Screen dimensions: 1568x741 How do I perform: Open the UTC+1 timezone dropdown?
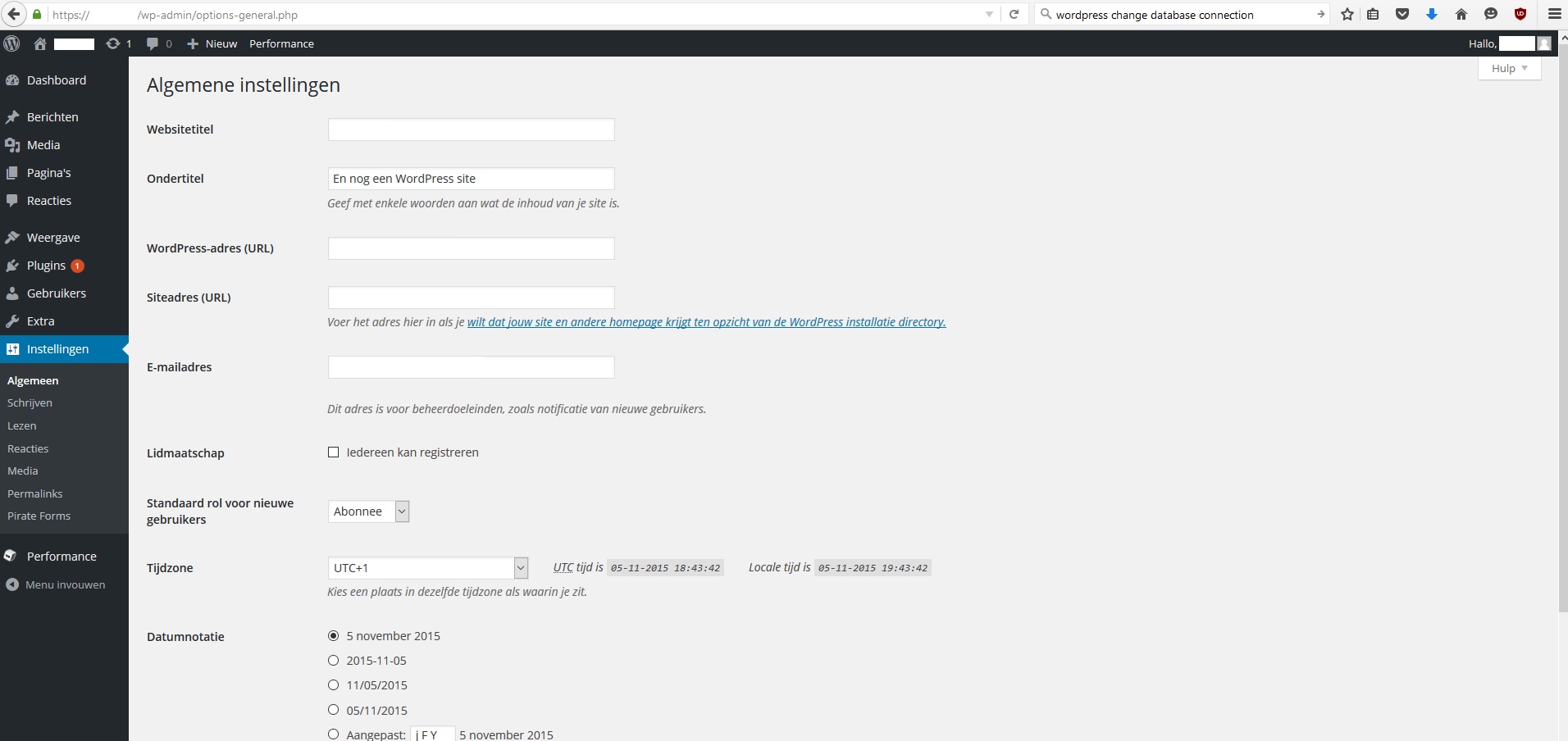click(x=427, y=568)
